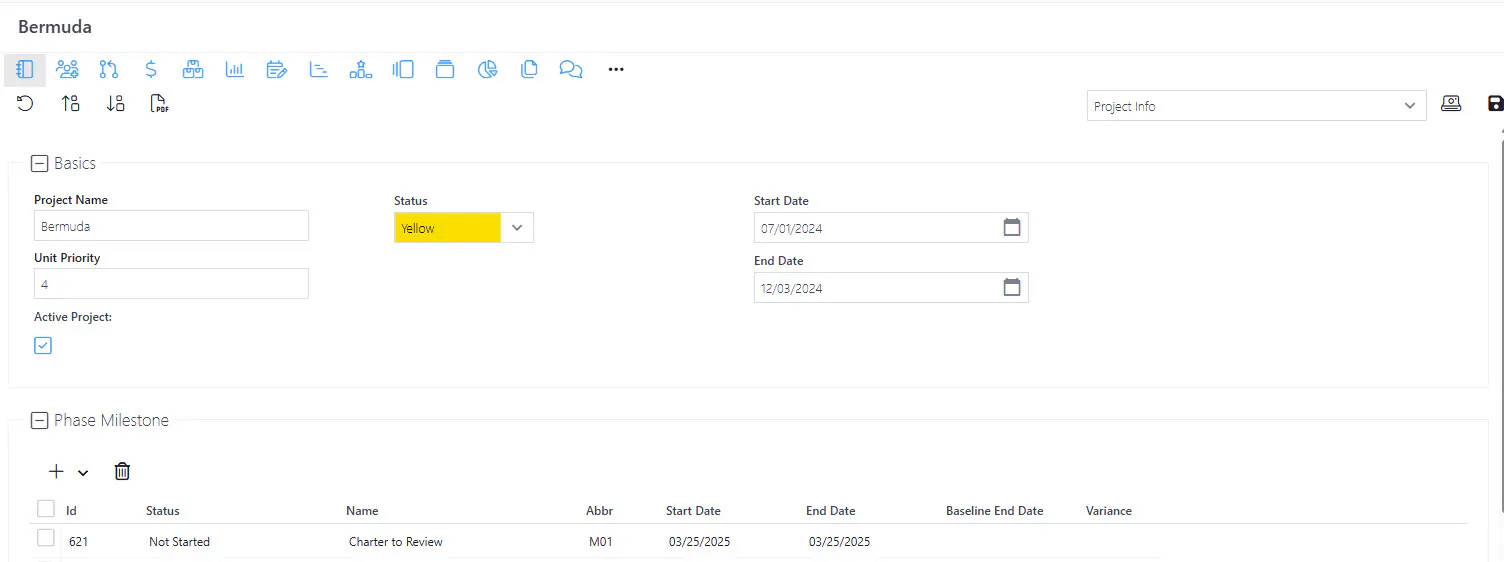Image resolution: width=1504 pixels, height=562 pixels.
Task: Click the milestone End Date column header
Action: click(x=831, y=511)
